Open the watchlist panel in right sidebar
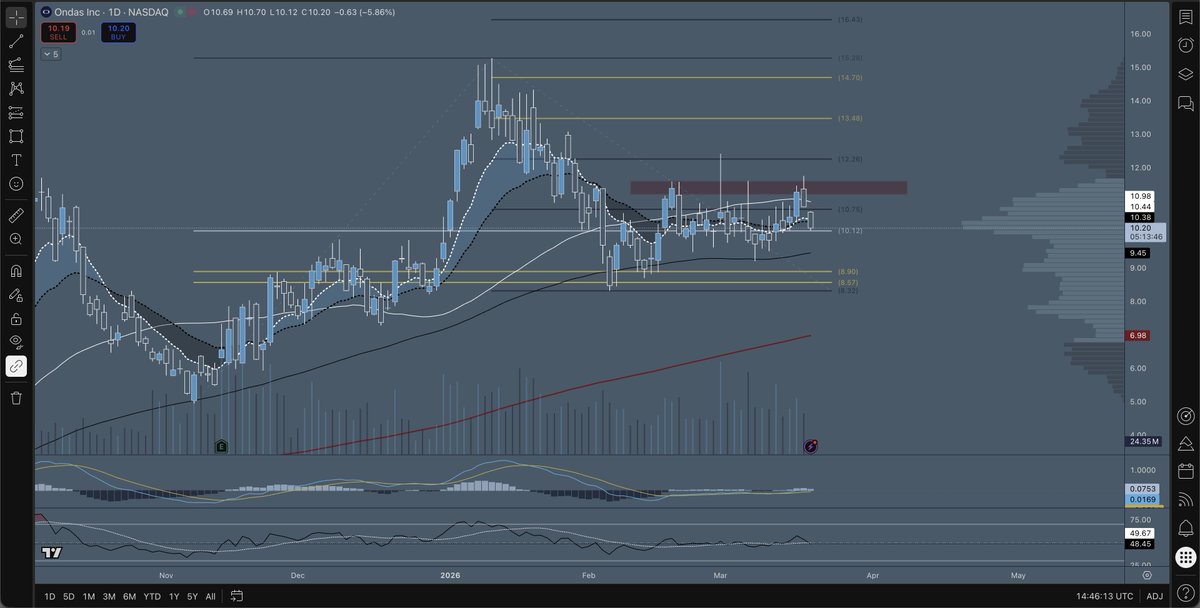Image resolution: width=1200 pixels, height=608 pixels. coord(1185,17)
